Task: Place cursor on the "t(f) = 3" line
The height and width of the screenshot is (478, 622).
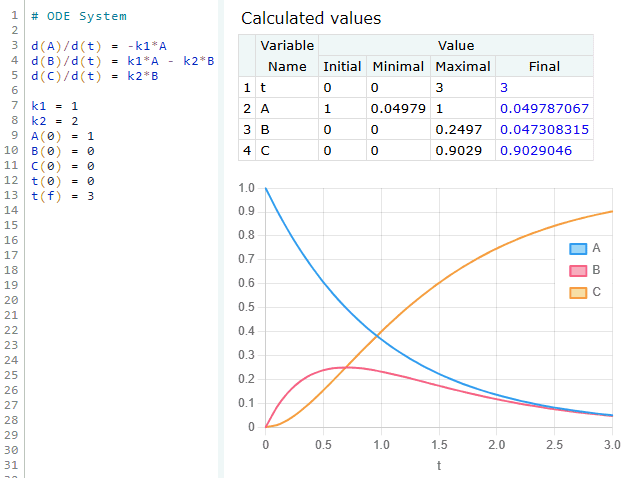Action: click(62, 195)
